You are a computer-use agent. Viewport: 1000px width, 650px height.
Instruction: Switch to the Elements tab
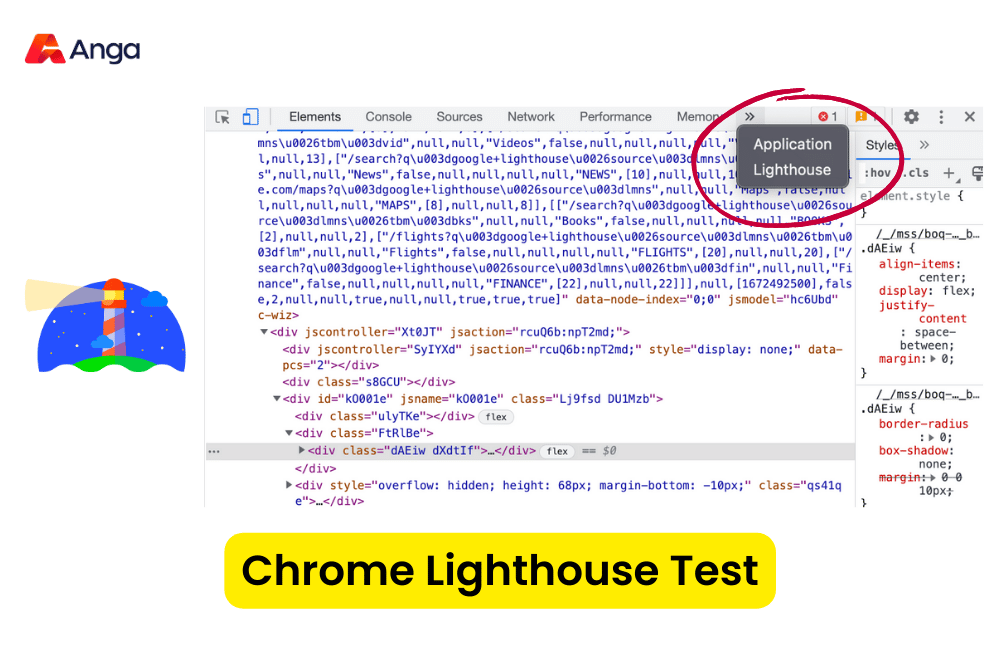314,117
